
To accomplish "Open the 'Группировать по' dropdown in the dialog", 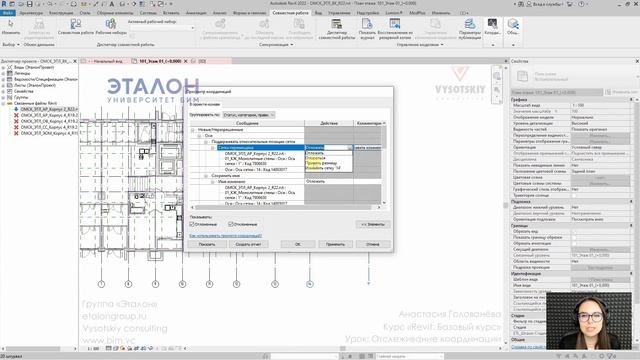I will click(249, 115).
